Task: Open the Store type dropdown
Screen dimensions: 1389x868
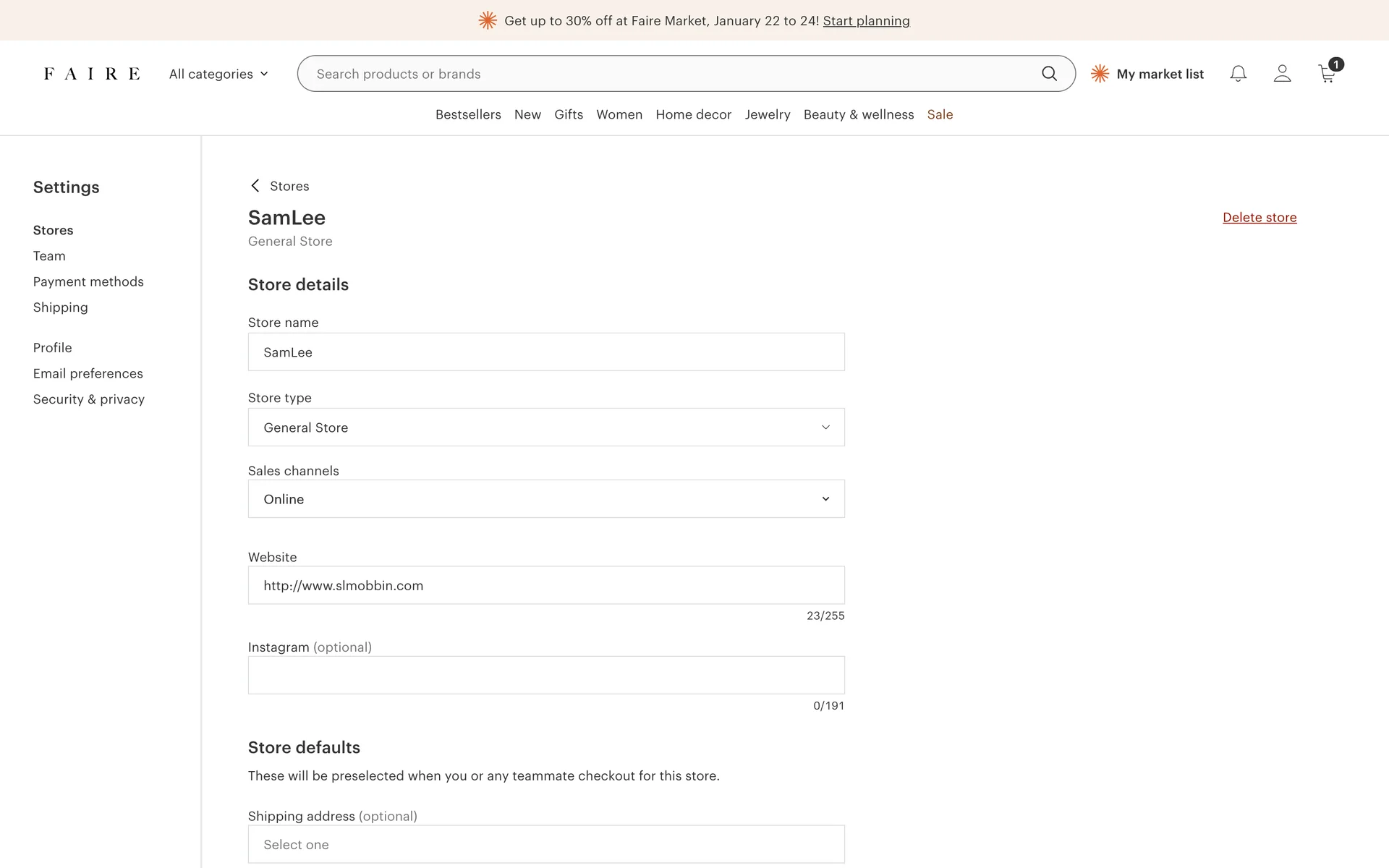Action: (x=546, y=427)
